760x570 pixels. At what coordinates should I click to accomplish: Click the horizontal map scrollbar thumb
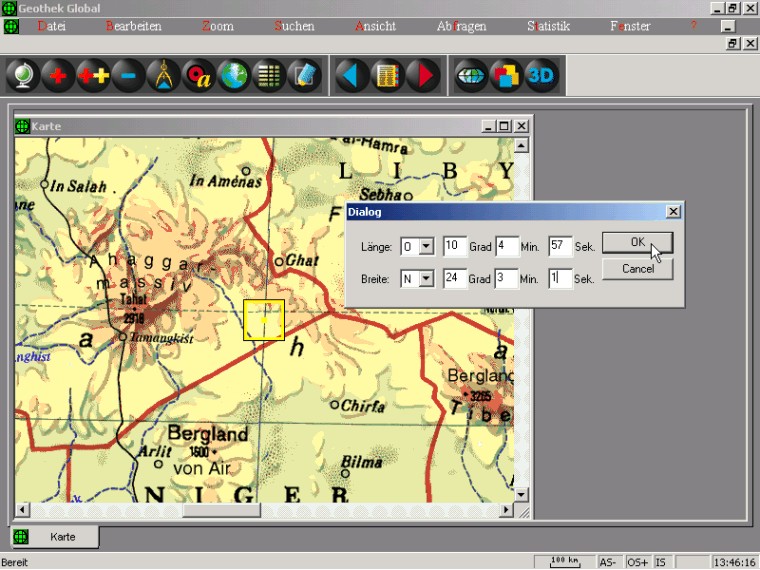221,510
